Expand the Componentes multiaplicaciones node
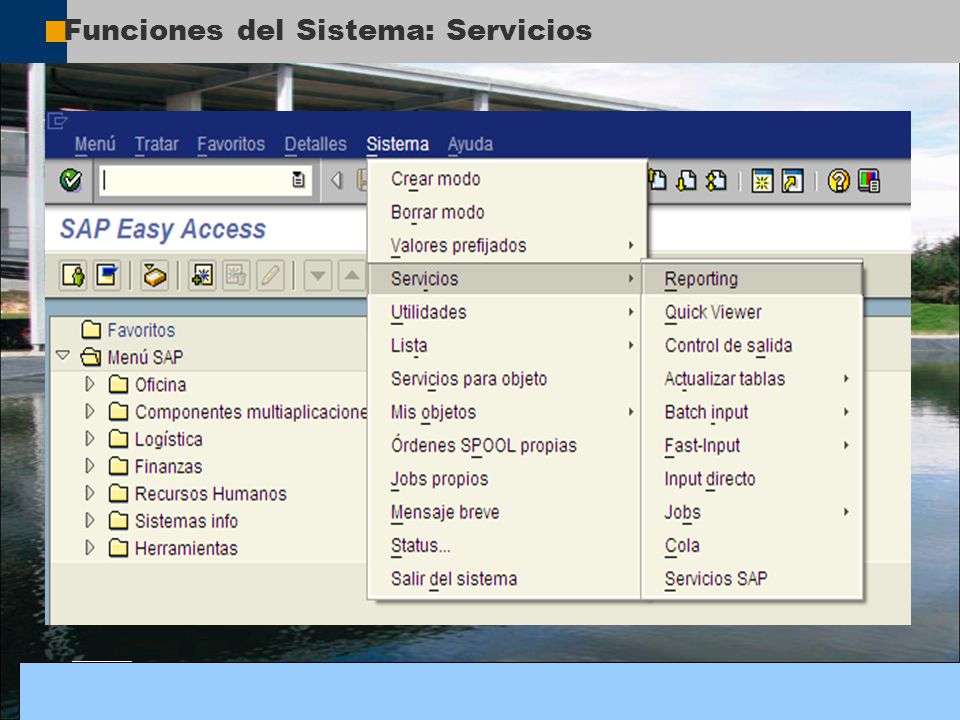This screenshot has width=960, height=720. [x=90, y=411]
